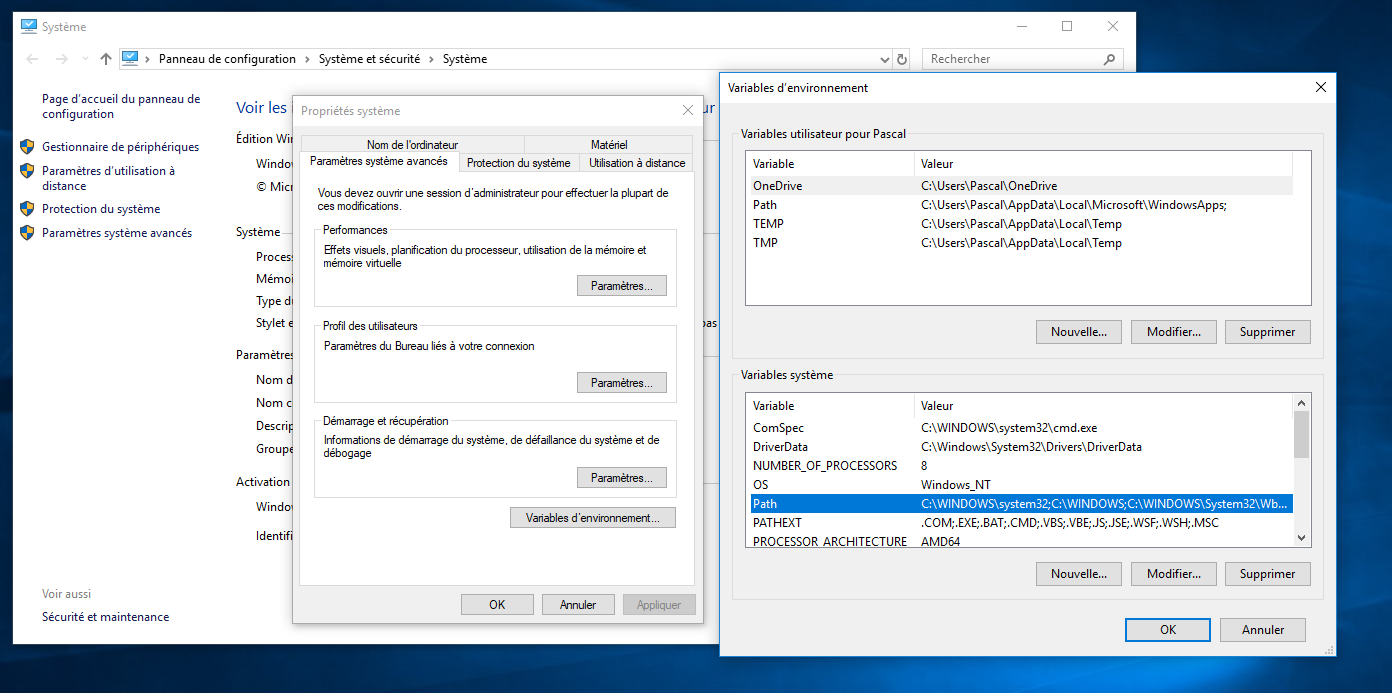Click the Forward arrow in Système window
The image size is (1392, 693).
pos(62,59)
